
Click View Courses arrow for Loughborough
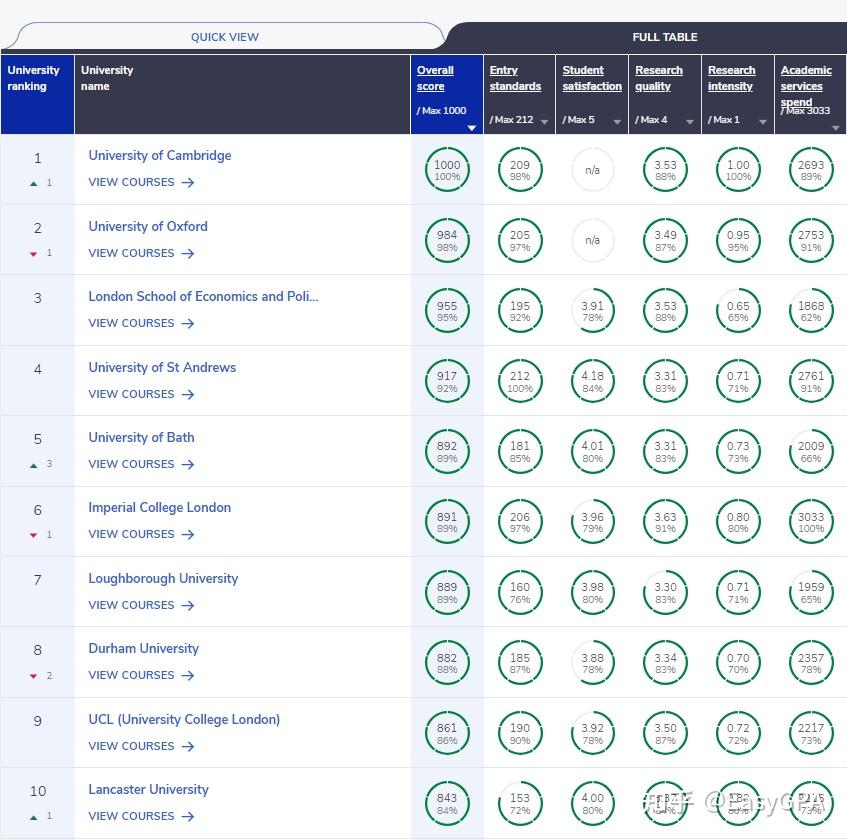pyautogui.click(x=188, y=605)
